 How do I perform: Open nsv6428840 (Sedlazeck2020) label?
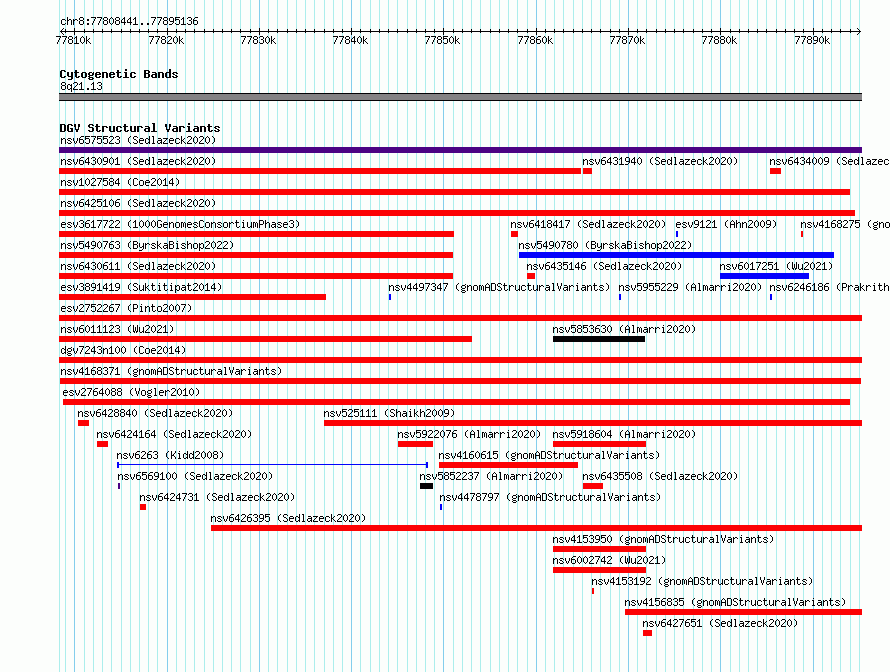click(x=155, y=413)
